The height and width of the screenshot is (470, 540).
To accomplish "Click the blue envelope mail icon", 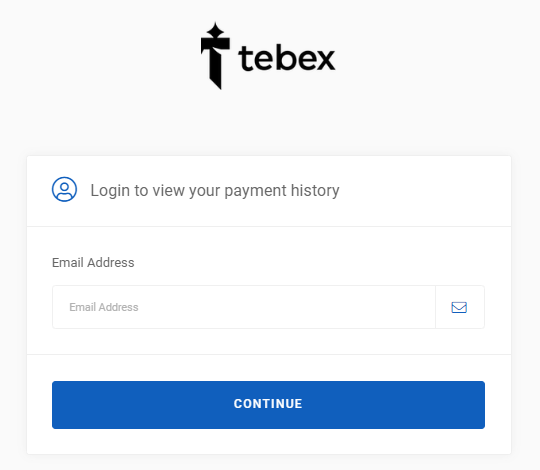I will click(459, 307).
